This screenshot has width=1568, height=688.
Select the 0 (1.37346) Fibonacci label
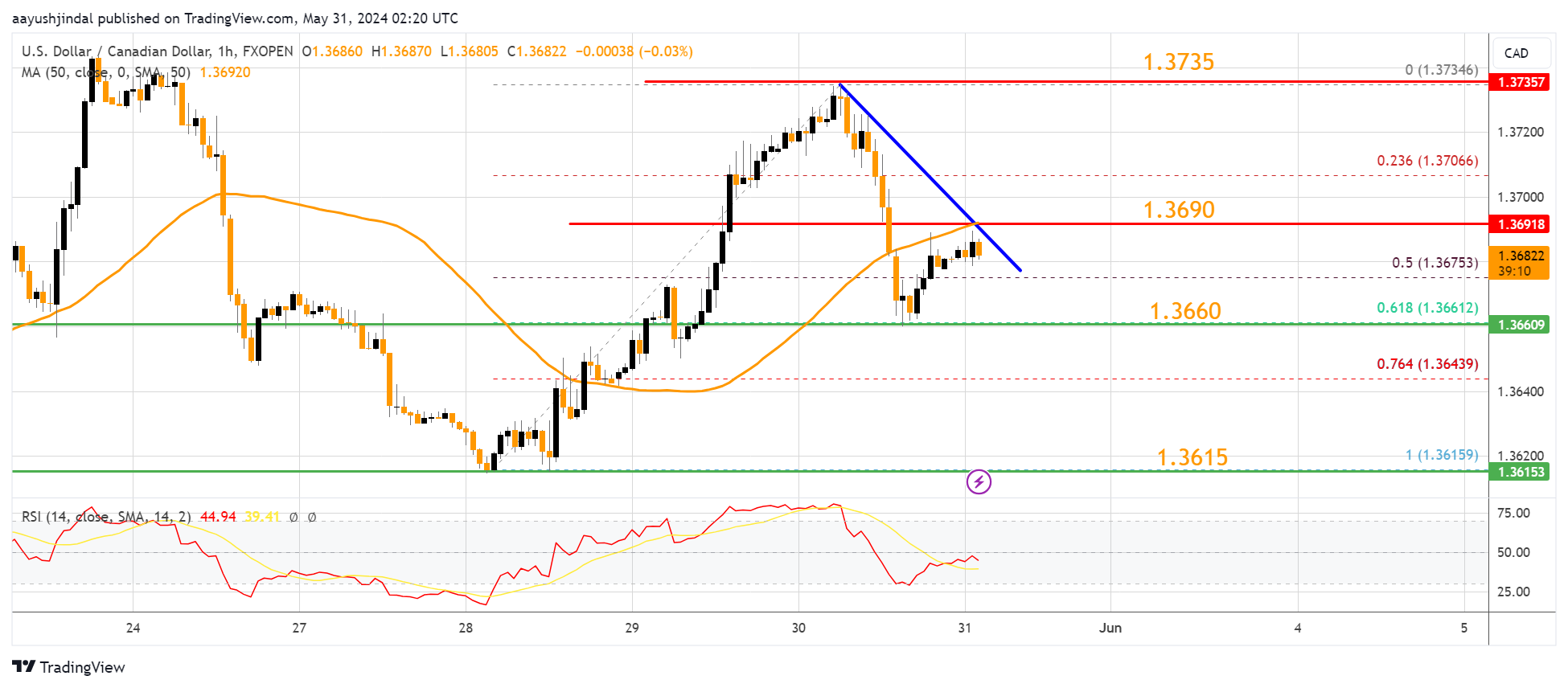1442,70
